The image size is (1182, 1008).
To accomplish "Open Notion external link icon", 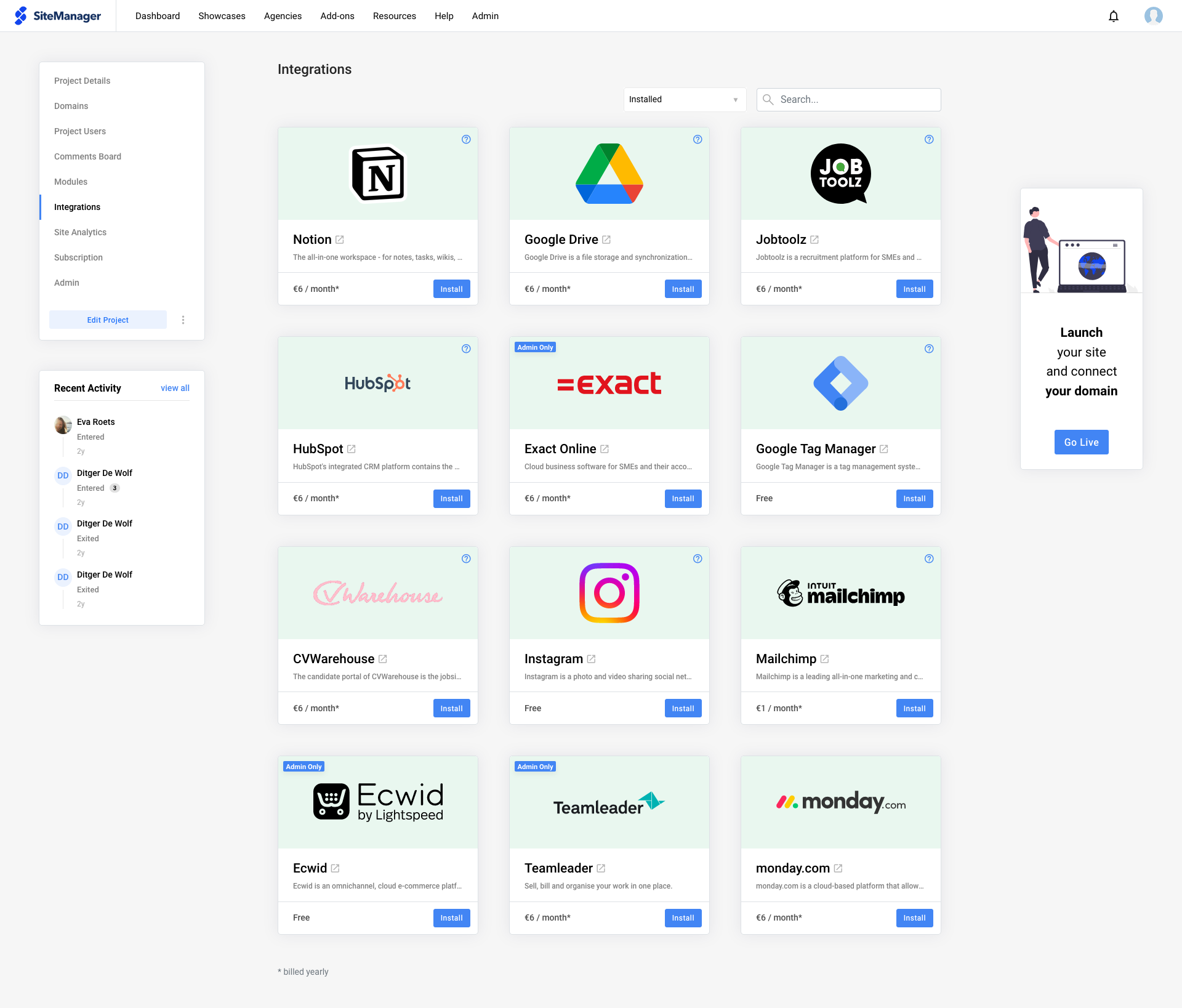I will point(339,240).
